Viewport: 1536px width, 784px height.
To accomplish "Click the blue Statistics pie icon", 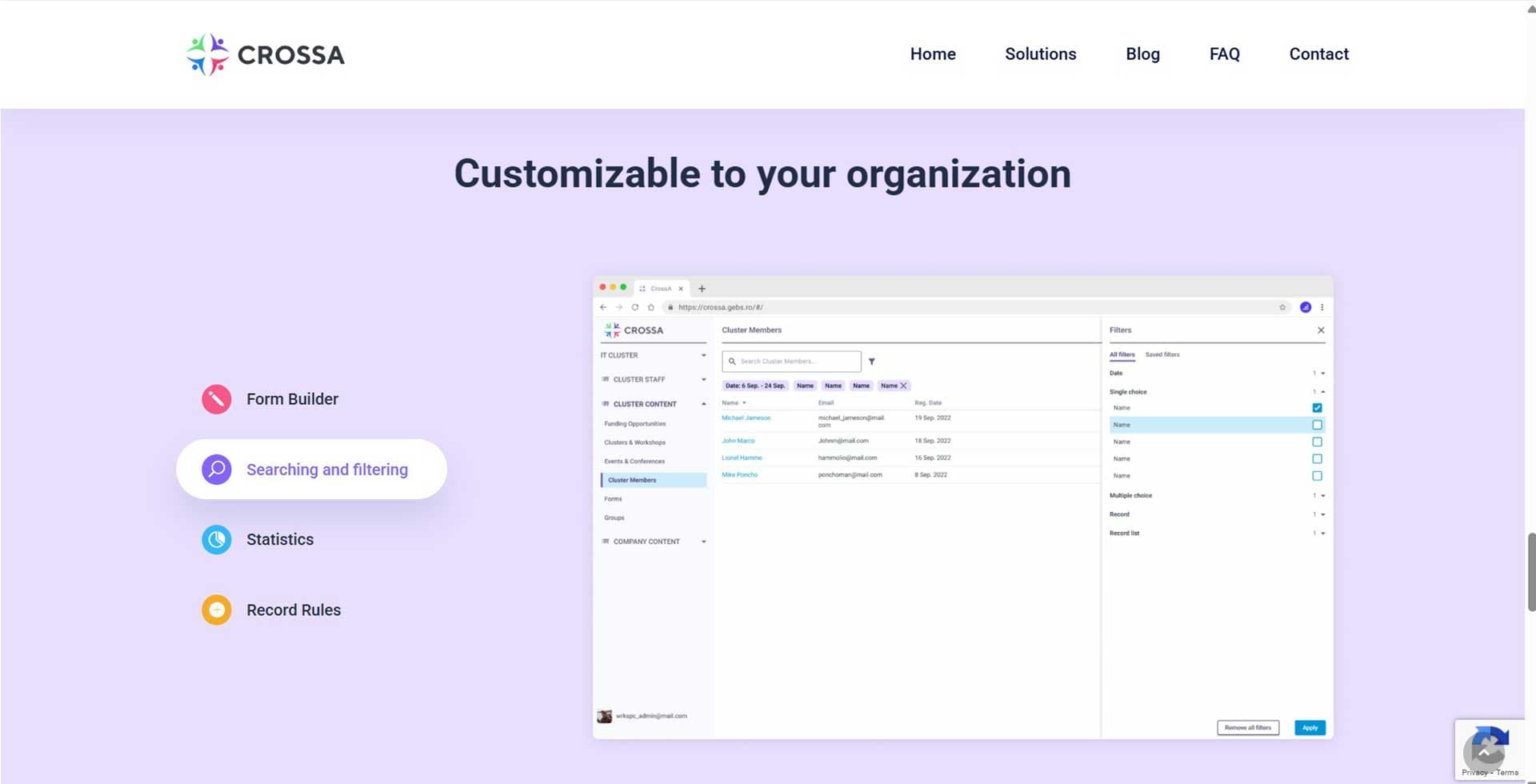I will tap(216, 540).
